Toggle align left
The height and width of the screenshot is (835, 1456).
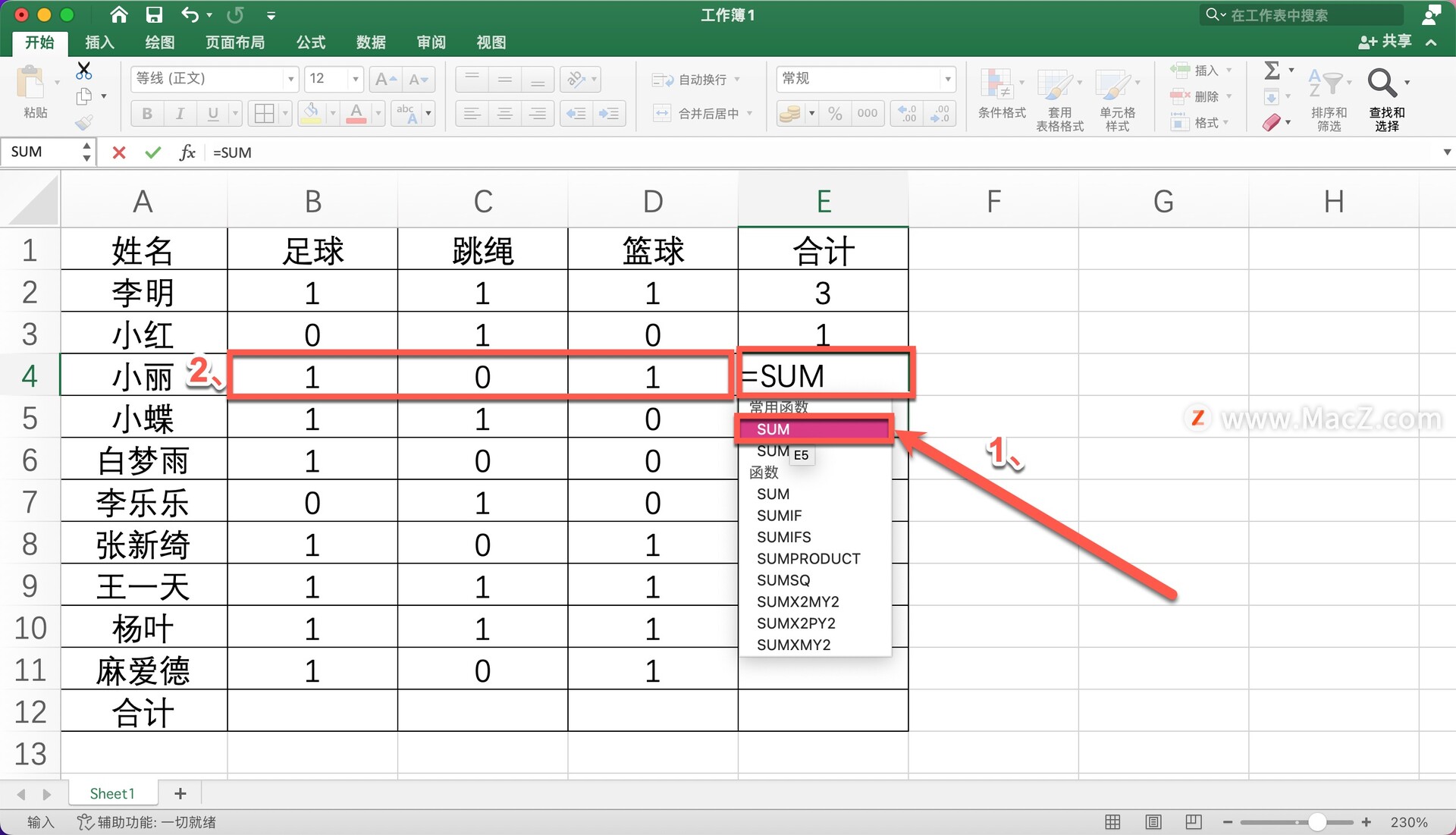472,114
